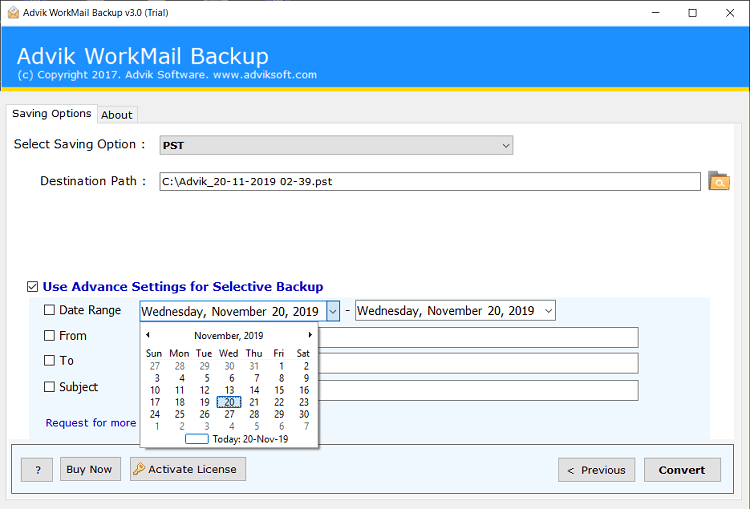Image resolution: width=750 pixels, height=509 pixels.
Task: Select Today: 20-Nov-19 in calendar
Action: [x=237, y=439]
